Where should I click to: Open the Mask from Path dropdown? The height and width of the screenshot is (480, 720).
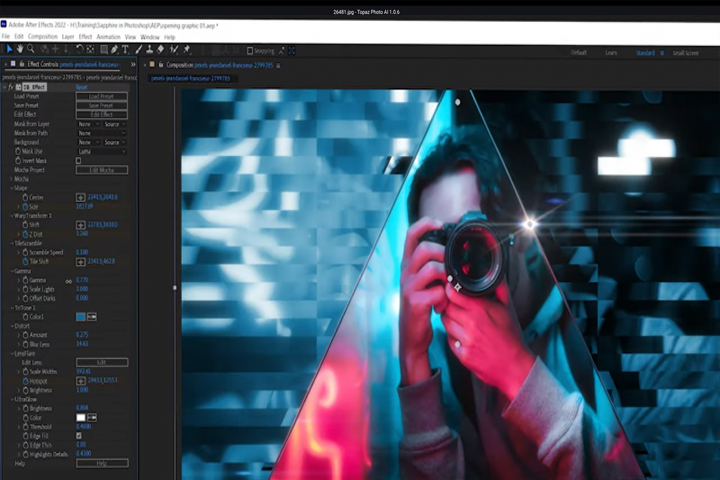click(101, 133)
